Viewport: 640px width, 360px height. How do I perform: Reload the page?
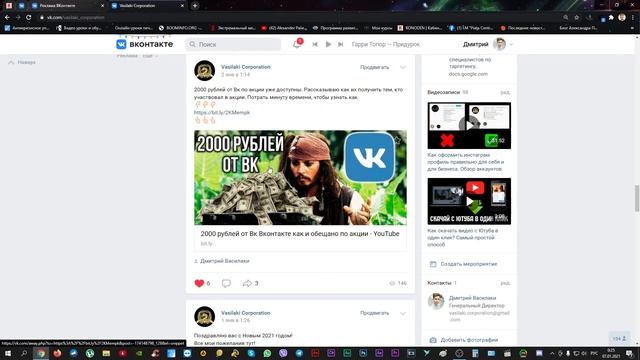(29, 18)
